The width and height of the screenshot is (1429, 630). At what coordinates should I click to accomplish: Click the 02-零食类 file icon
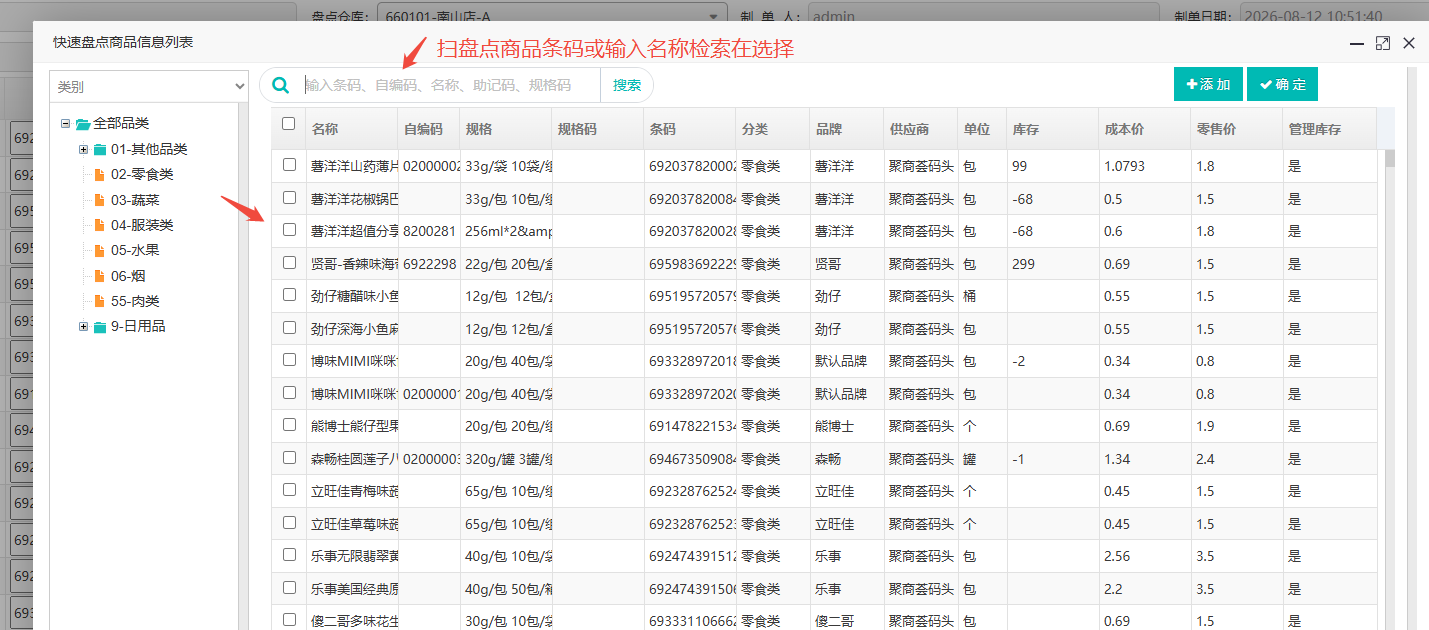pyautogui.click(x=100, y=175)
